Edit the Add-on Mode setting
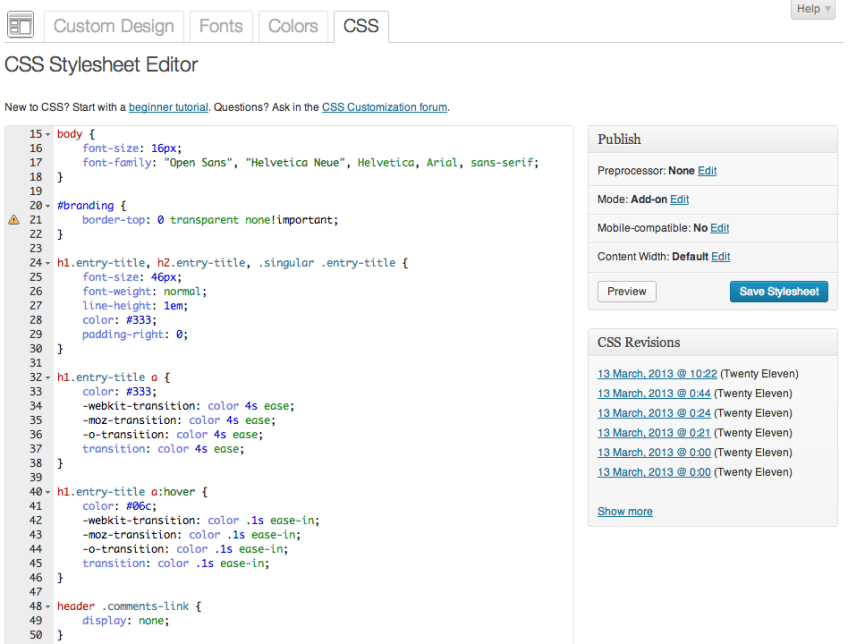 679,199
